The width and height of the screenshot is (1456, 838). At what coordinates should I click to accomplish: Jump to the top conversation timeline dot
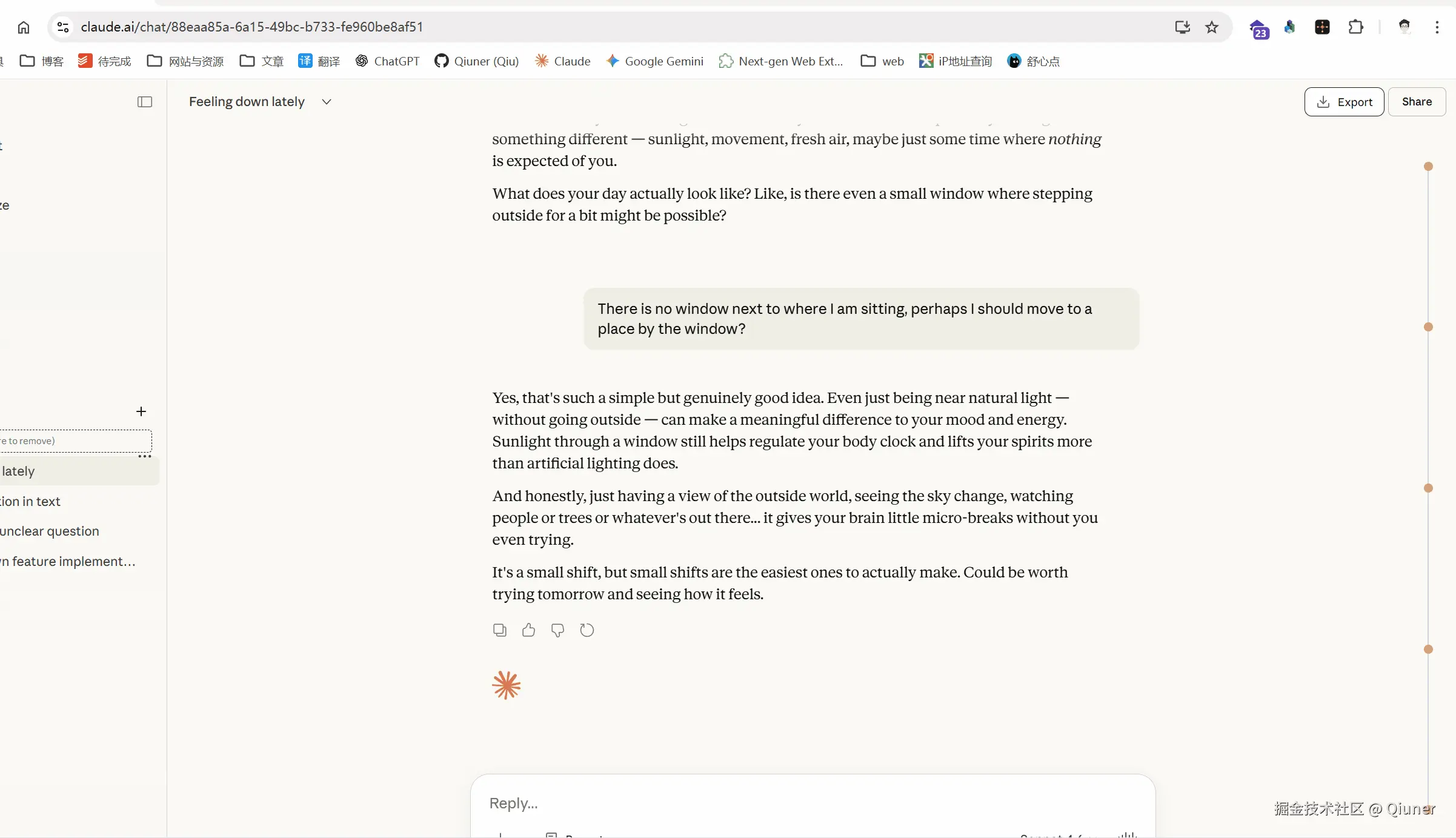[x=1428, y=167]
